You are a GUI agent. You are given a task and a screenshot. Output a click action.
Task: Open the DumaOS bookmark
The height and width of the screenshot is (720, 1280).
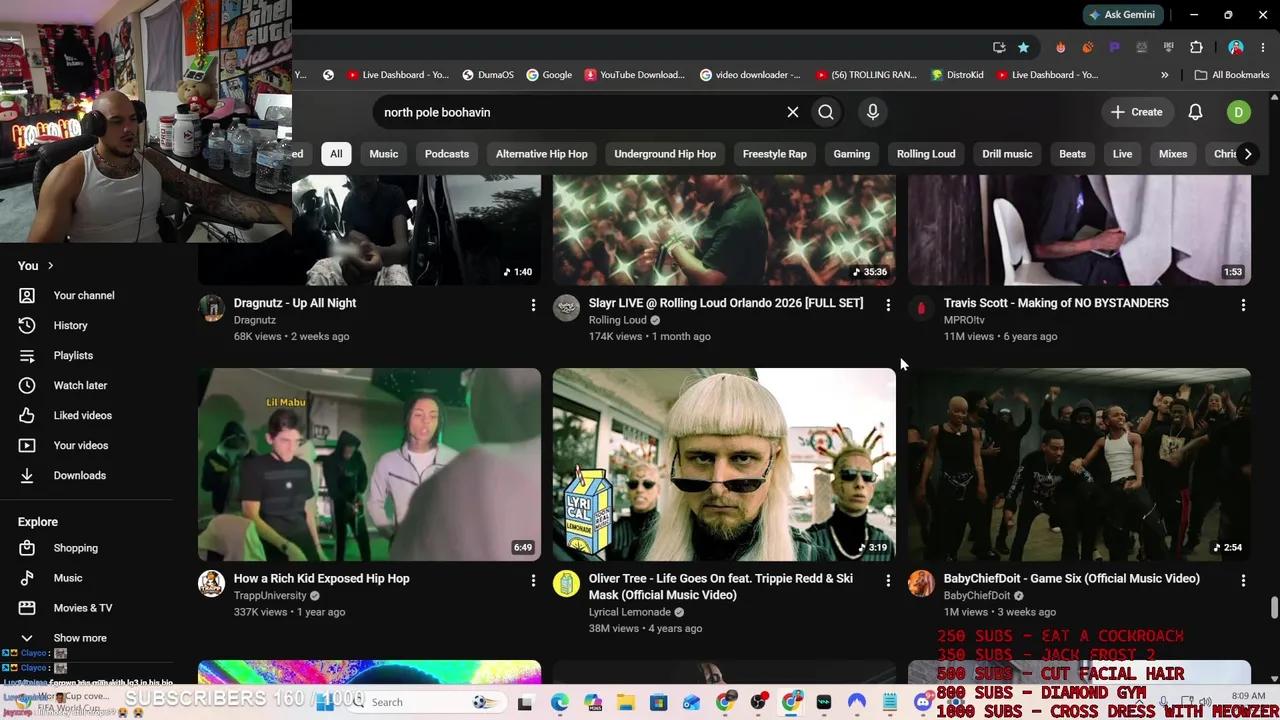(x=487, y=75)
